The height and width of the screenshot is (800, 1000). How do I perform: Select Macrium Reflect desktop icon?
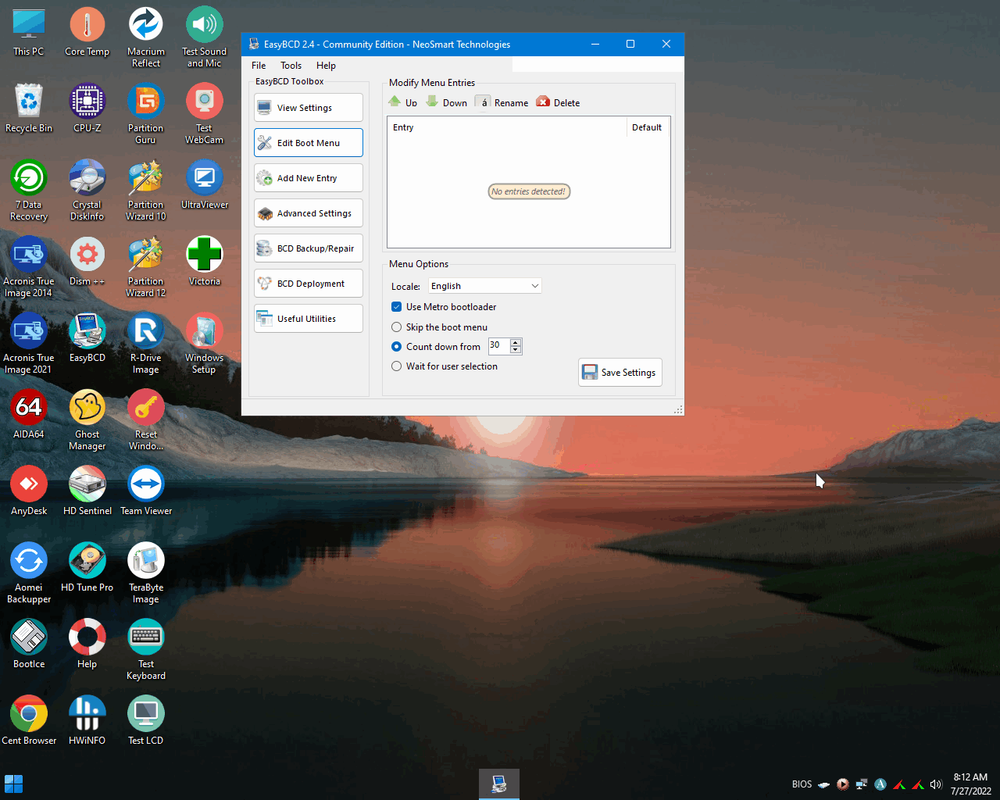146,38
